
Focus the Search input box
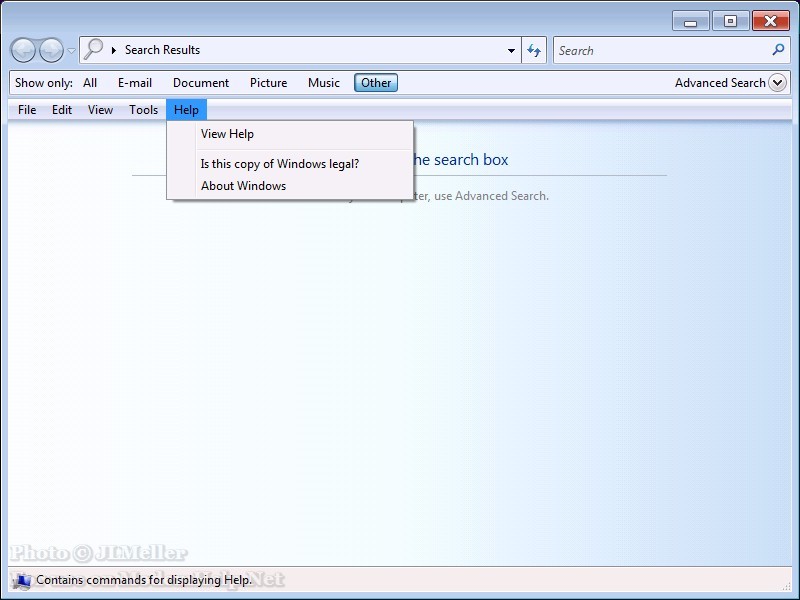[671, 50]
